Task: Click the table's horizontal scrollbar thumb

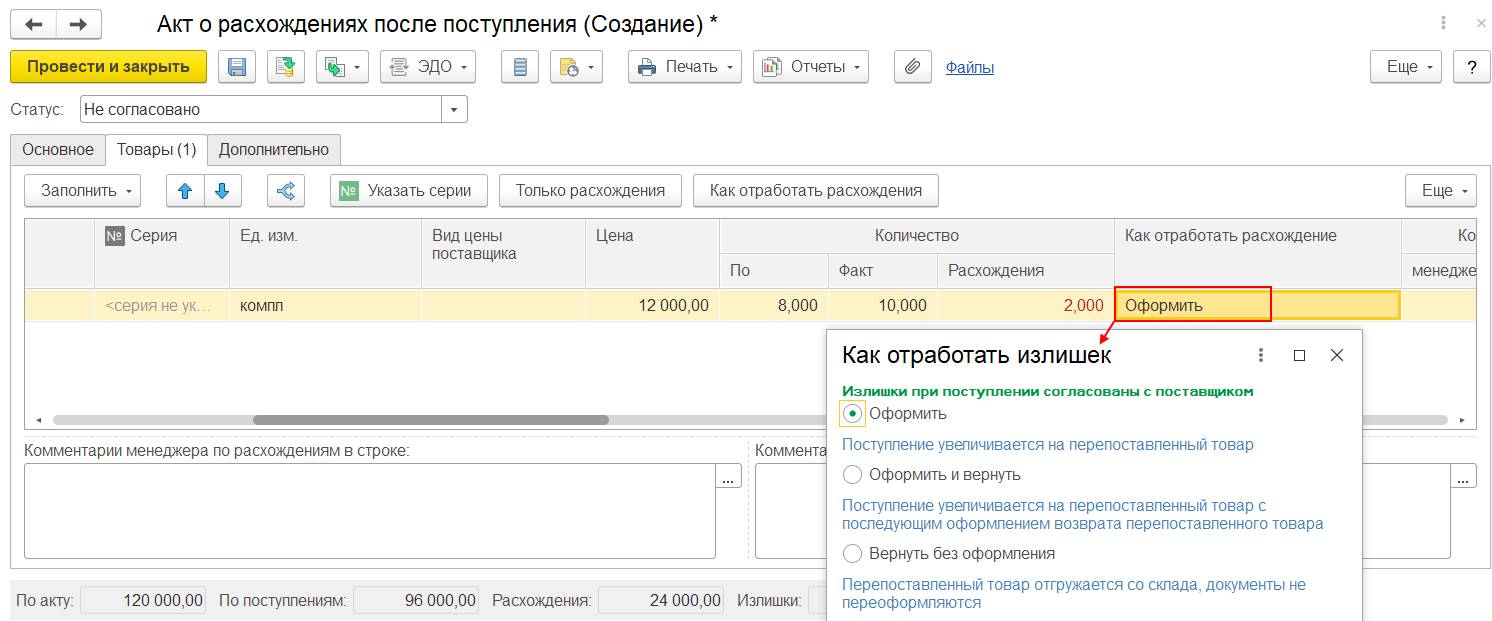Action: (x=430, y=420)
